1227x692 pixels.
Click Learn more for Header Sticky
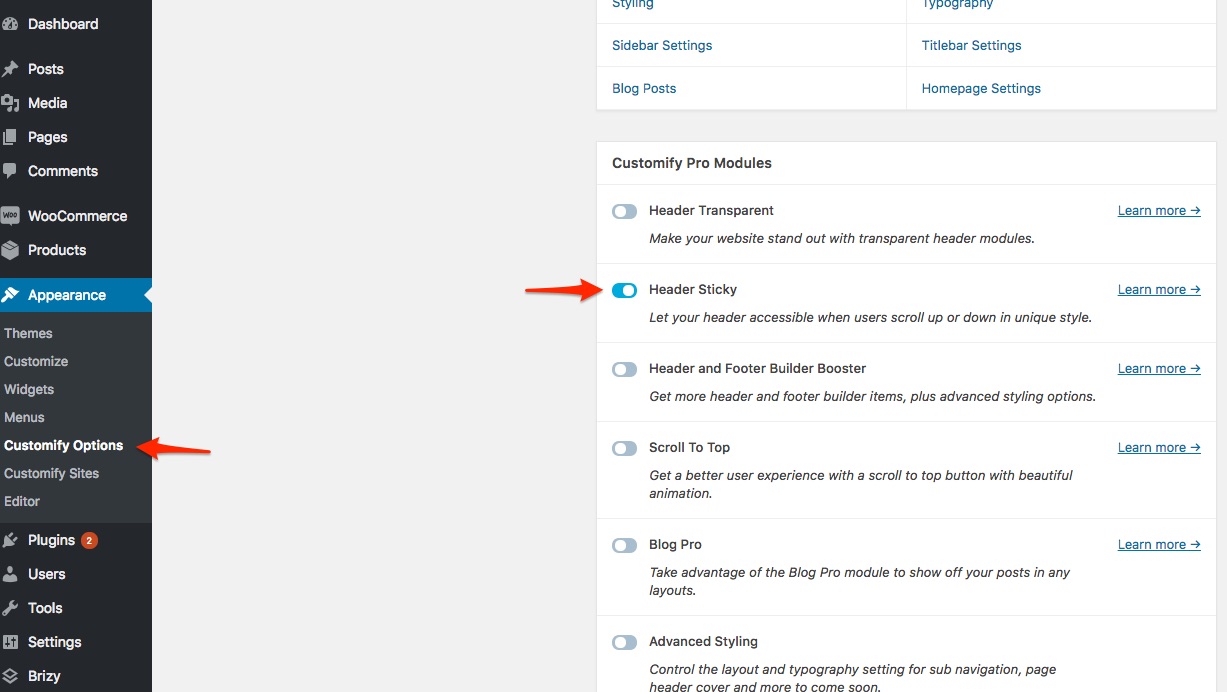tap(1159, 290)
